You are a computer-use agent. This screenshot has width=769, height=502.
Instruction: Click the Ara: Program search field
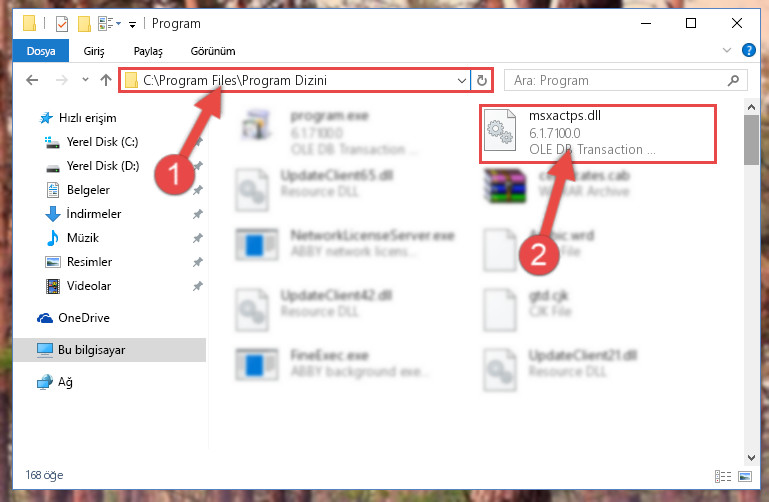point(618,80)
